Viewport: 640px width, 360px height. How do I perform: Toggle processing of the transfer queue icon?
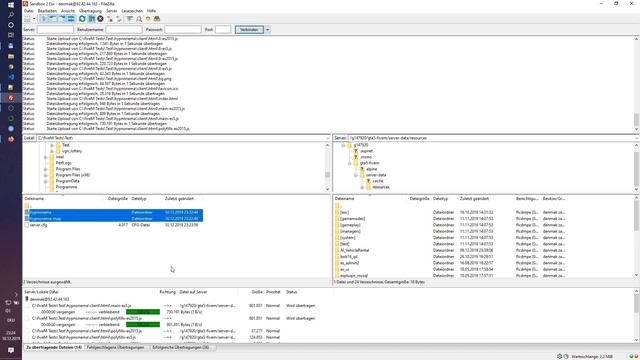[x=91, y=19]
